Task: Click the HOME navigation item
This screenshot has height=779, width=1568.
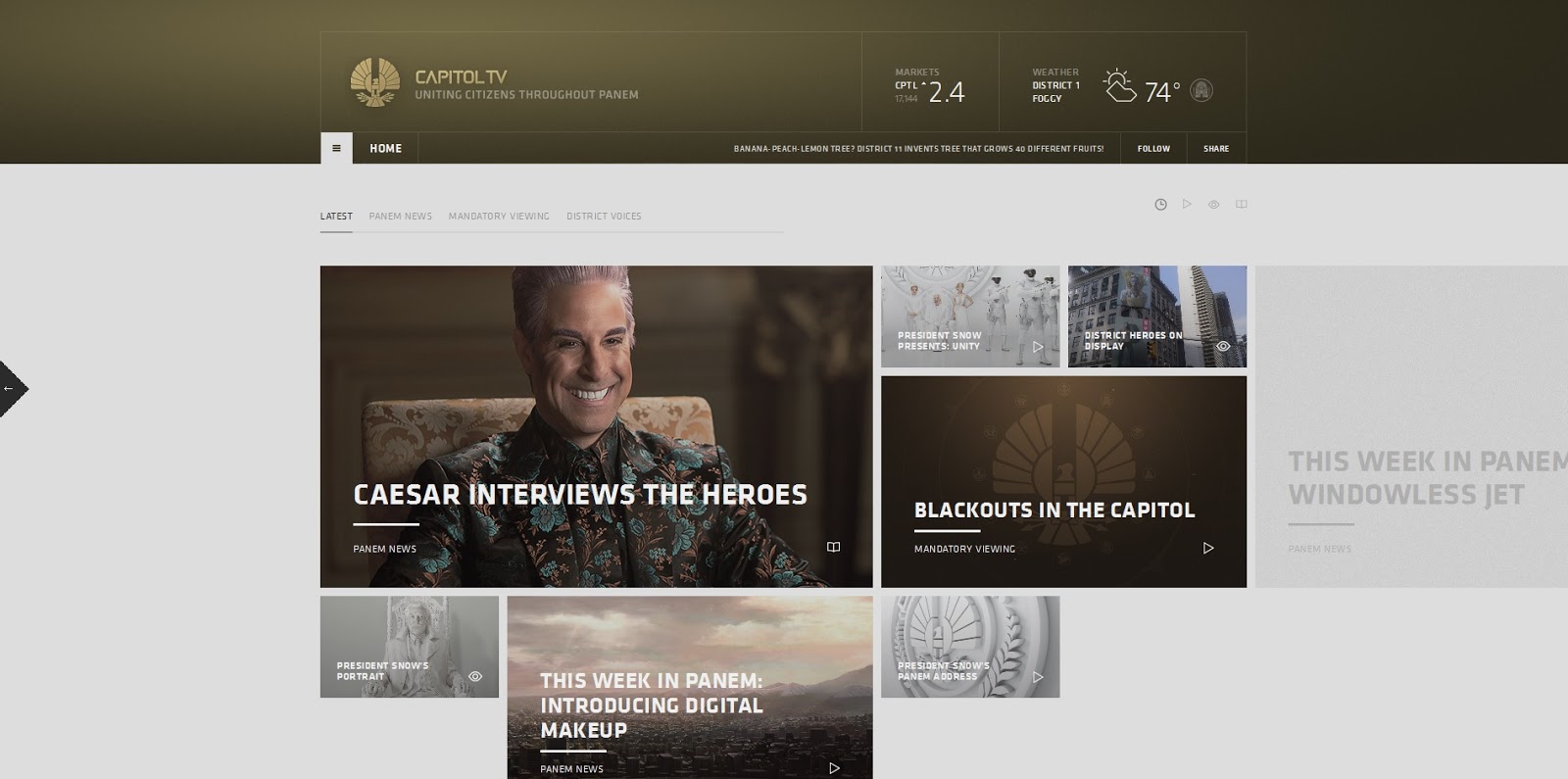Action: coord(385,149)
